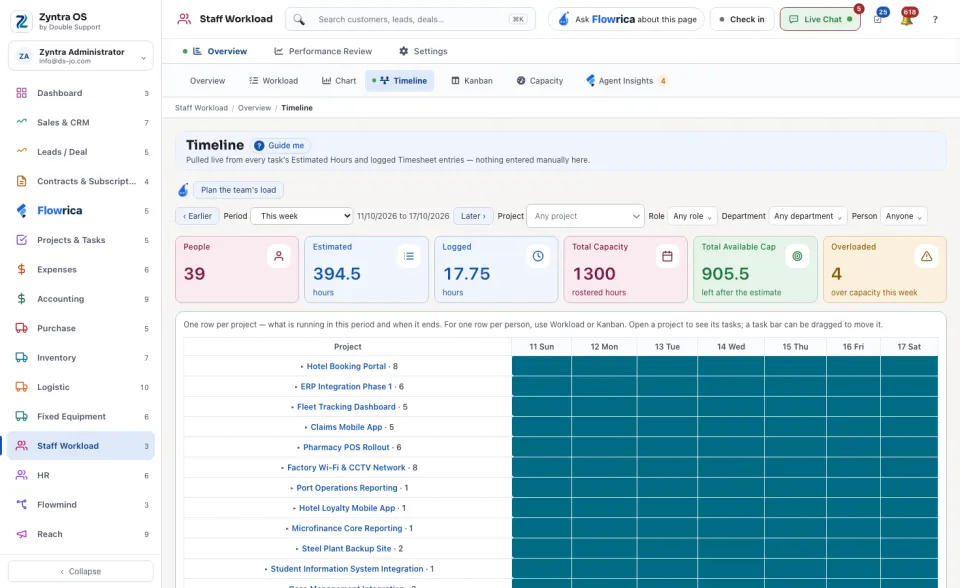Open the Fleet Tracking Dashboard project link

click(346, 407)
